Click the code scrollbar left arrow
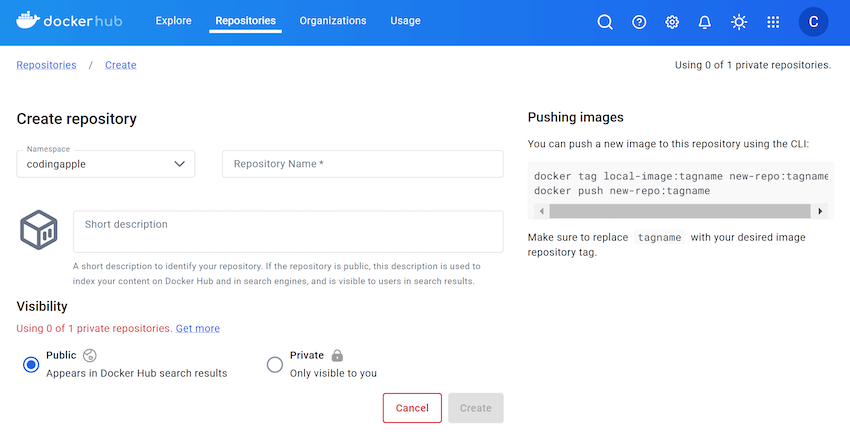 pyautogui.click(x=542, y=211)
